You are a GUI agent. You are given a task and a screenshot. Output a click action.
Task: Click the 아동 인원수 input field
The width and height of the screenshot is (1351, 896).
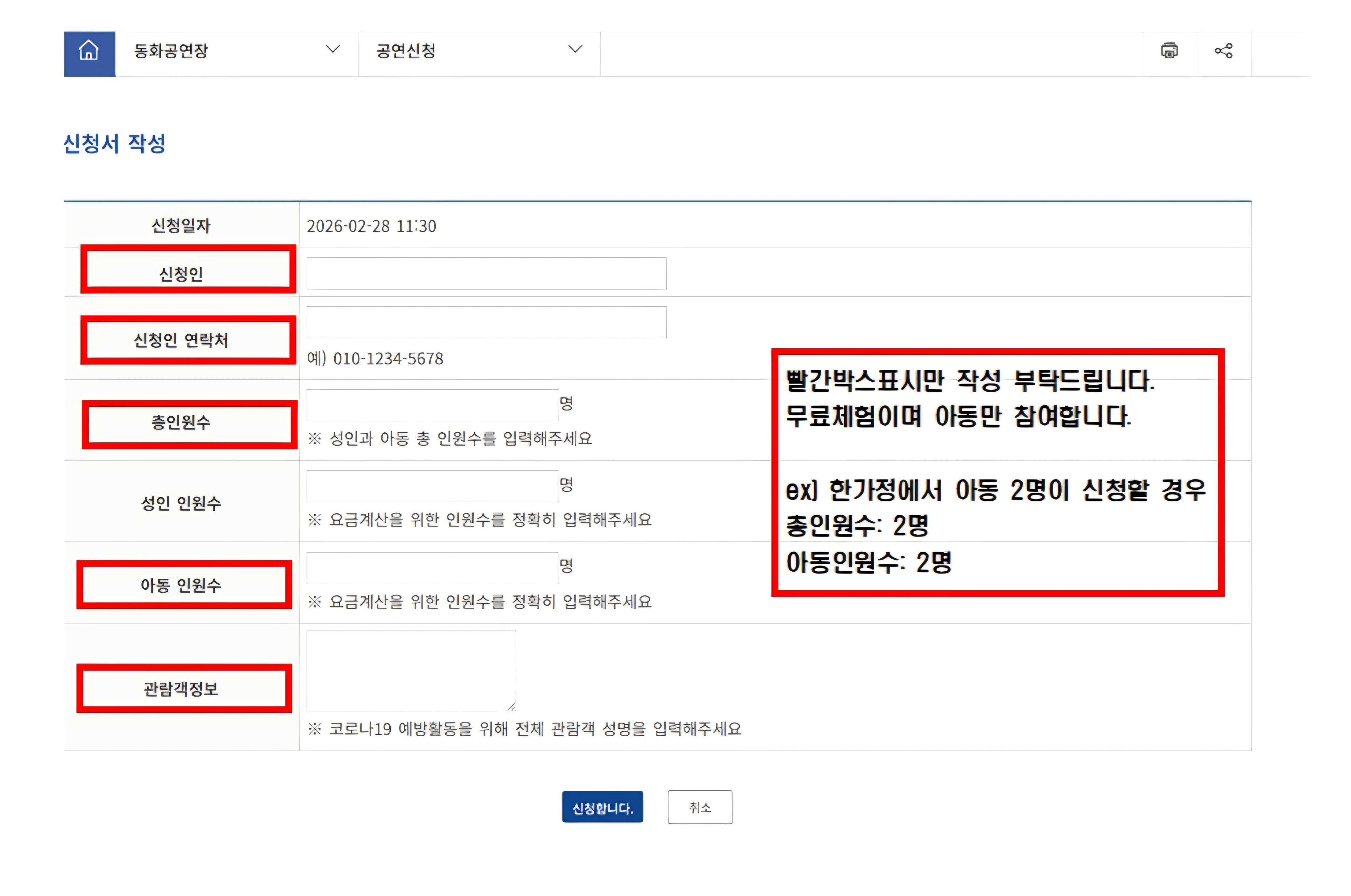(x=432, y=568)
